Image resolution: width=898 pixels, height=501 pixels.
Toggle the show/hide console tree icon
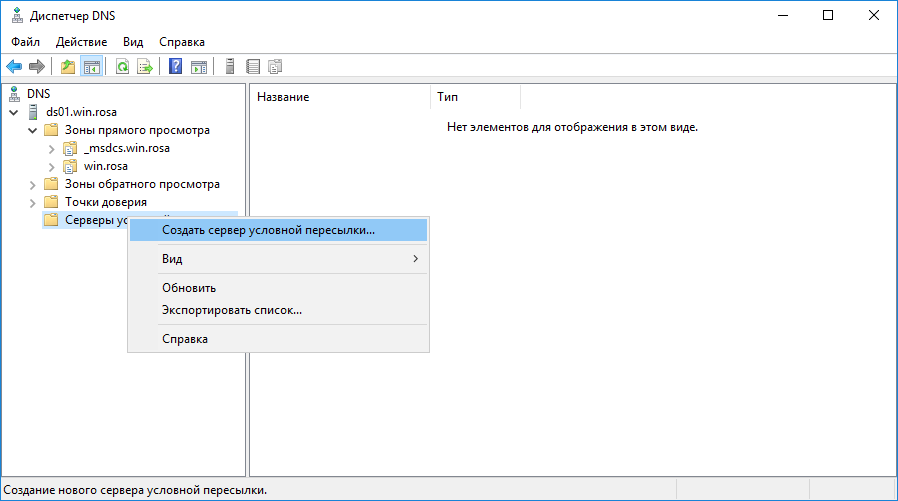[x=91, y=67]
